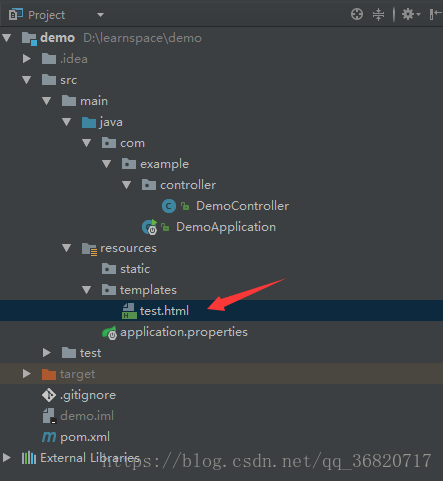Click the templates folder icon
Image resolution: width=443 pixels, height=481 pixels.
click(109, 290)
